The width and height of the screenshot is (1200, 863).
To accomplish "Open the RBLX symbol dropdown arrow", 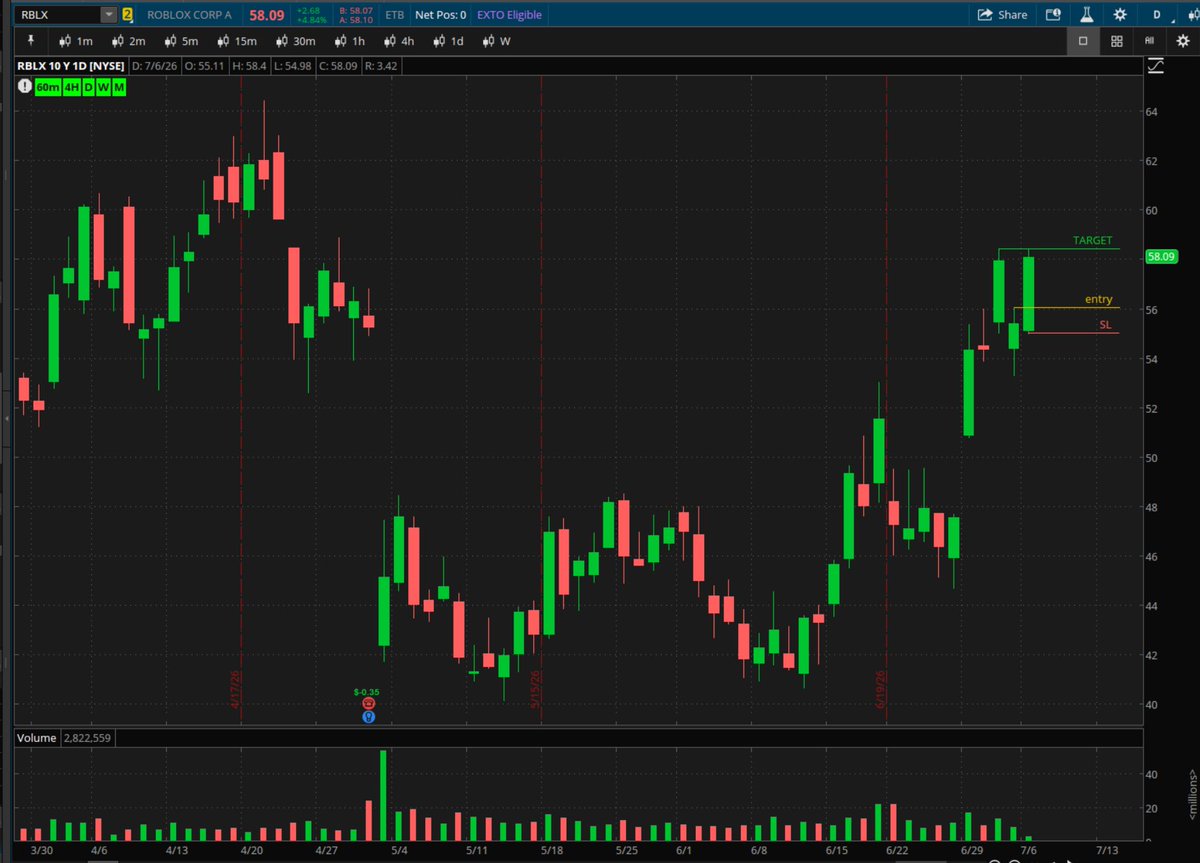I will tap(107, 15).
